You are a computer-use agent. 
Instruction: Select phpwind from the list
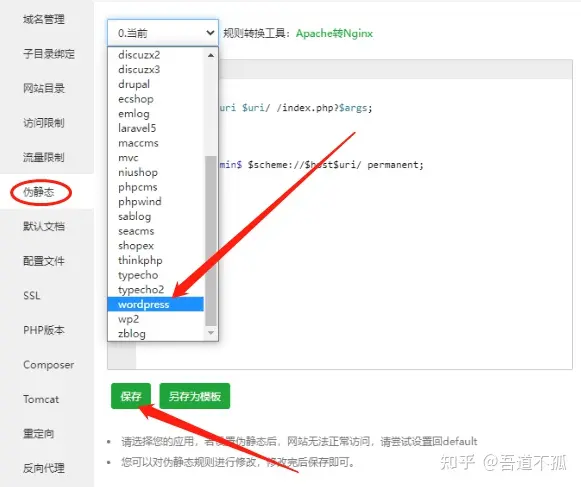click(x=156, y=202)
